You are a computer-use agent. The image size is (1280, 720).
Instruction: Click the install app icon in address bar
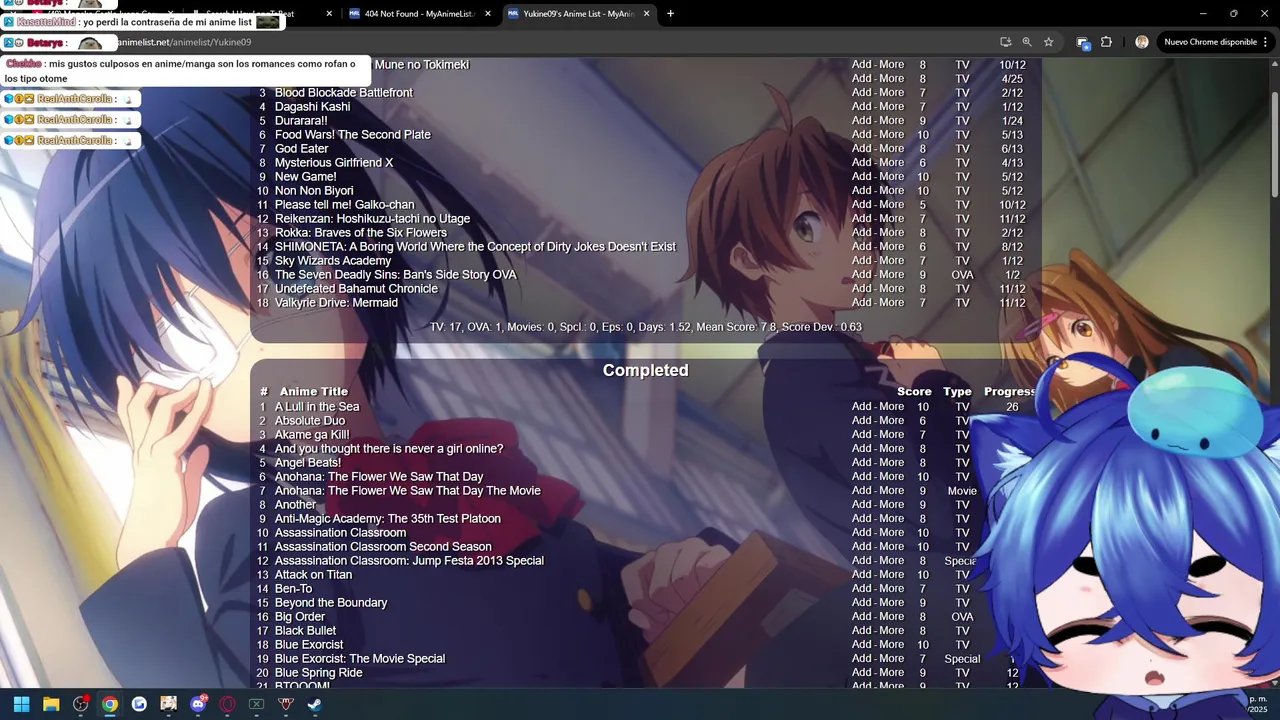coord(1005,42)
